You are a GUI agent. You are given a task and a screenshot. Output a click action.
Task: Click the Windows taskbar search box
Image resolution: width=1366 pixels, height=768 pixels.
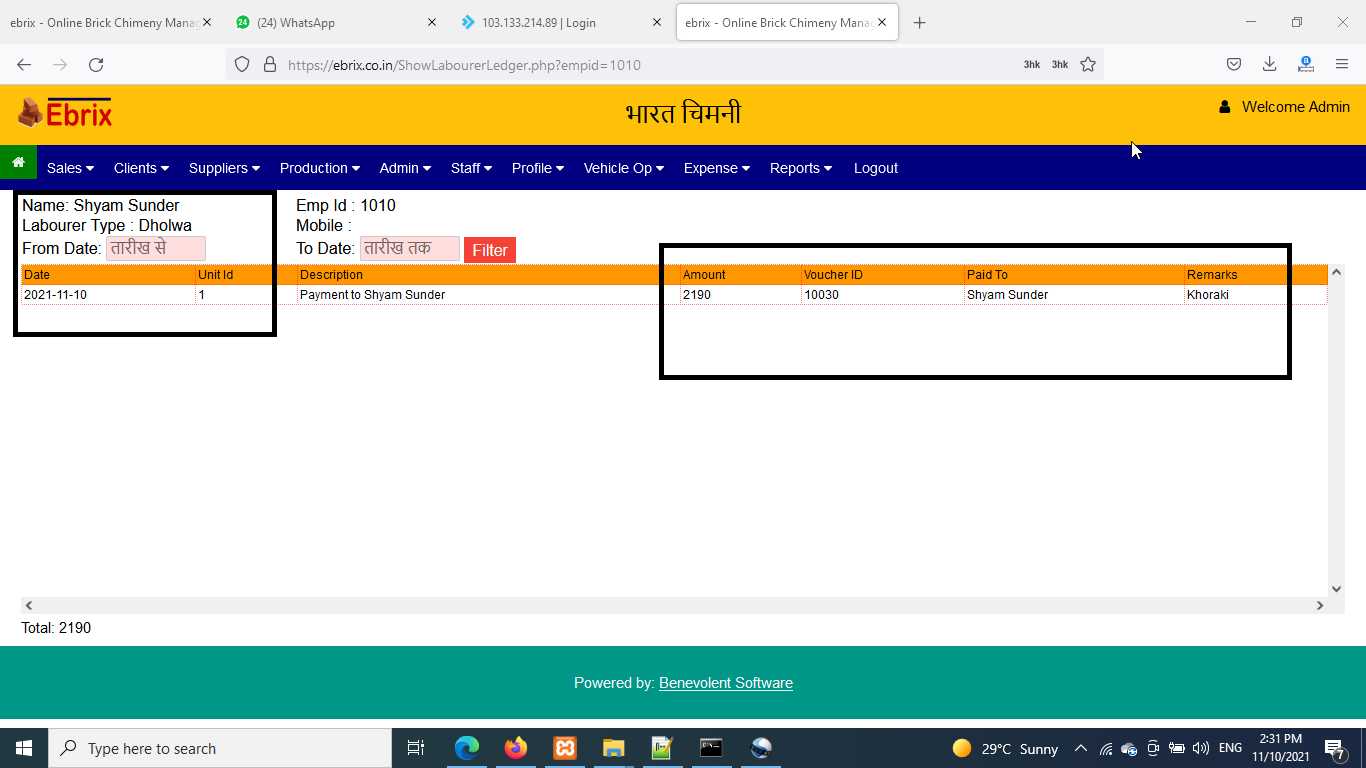(220, 748)
